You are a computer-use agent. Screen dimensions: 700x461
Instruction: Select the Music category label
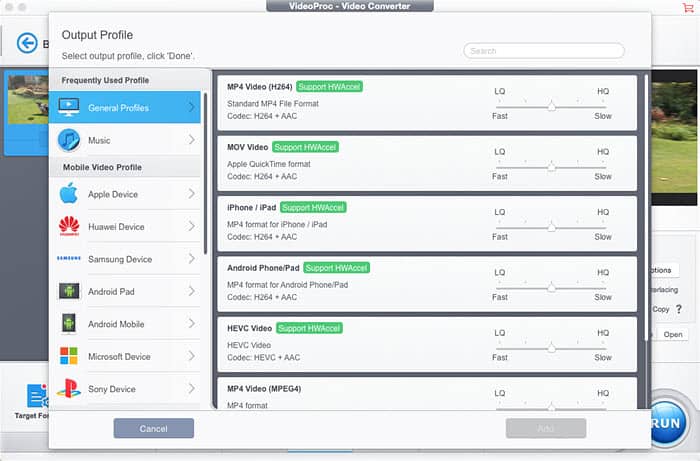pyautogui.click(x=99, y=141)
